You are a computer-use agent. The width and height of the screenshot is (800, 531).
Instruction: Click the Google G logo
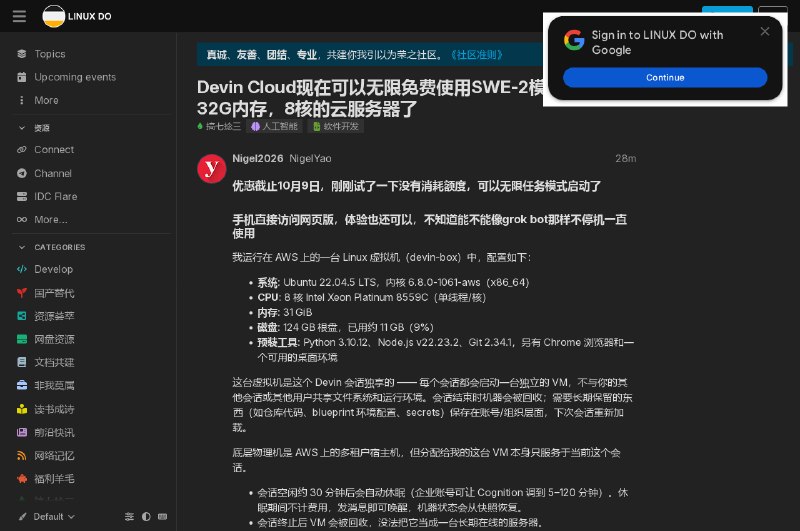click(574, 40)
